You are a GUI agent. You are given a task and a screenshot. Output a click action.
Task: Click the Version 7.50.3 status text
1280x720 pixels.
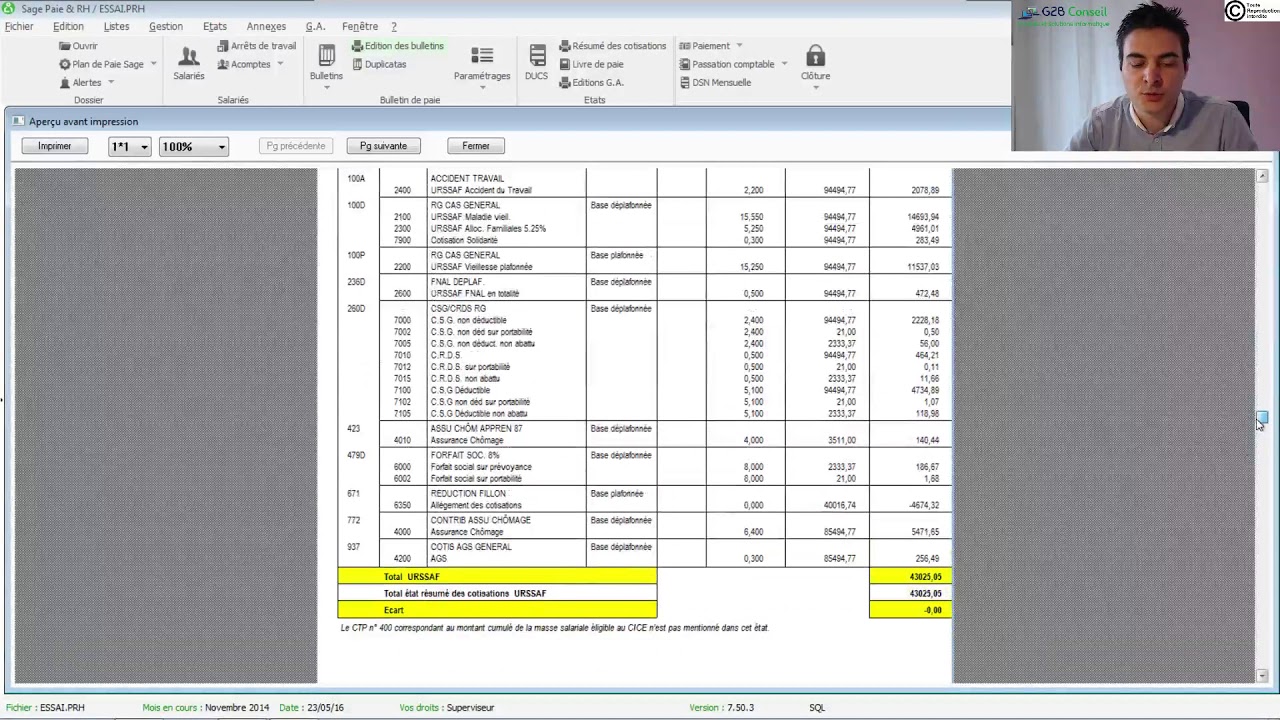(x=721, y=708)
